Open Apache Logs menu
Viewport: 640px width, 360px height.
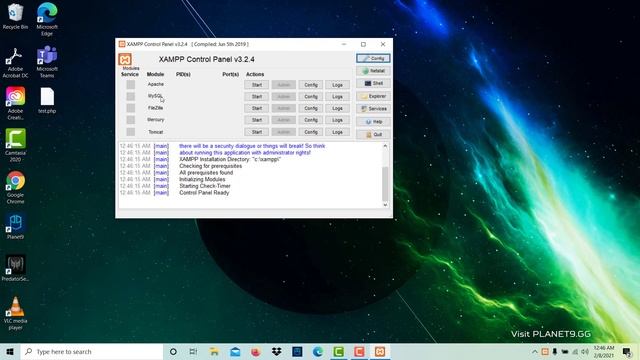pyautogui.click(x=338, y=85)
